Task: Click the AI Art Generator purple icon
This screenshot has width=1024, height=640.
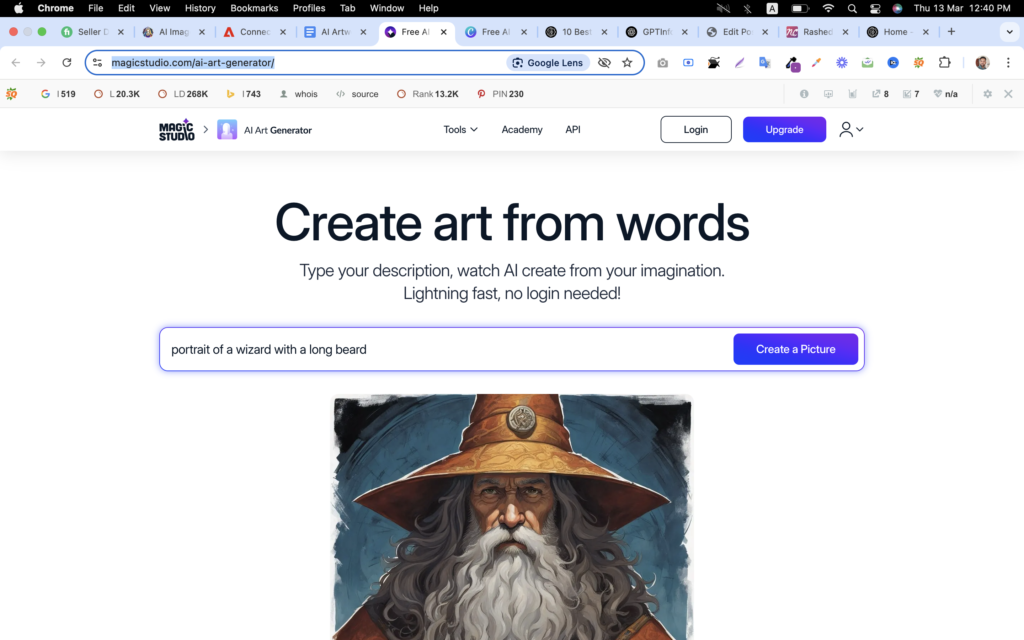Action: [227, 129]
